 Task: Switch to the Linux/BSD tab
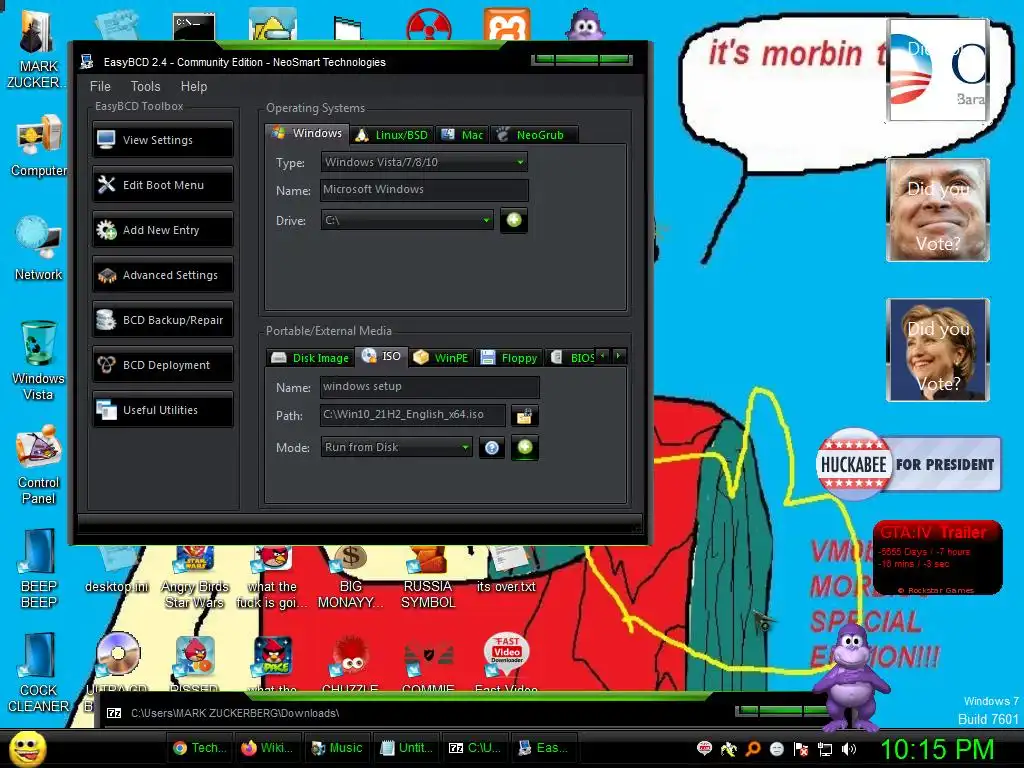click(x=392, y=135)
